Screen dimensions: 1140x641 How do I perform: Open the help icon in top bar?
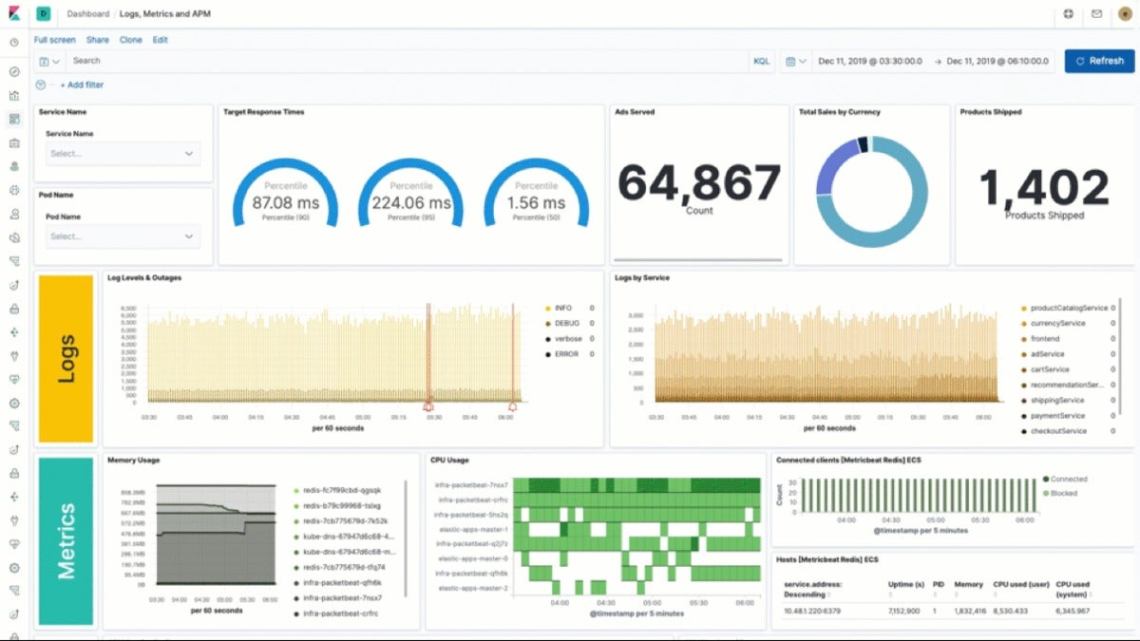pos(1068,14)
